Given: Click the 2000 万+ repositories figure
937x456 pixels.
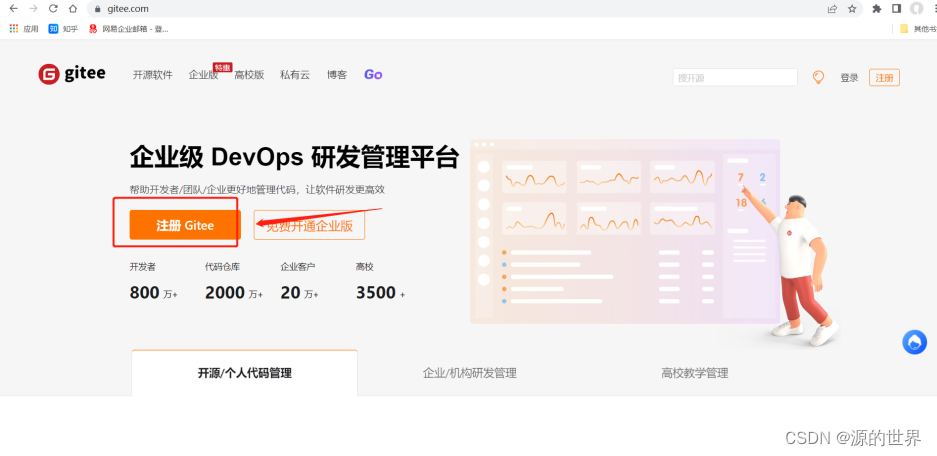Looking at the screenshot, I should click(234, 293).
